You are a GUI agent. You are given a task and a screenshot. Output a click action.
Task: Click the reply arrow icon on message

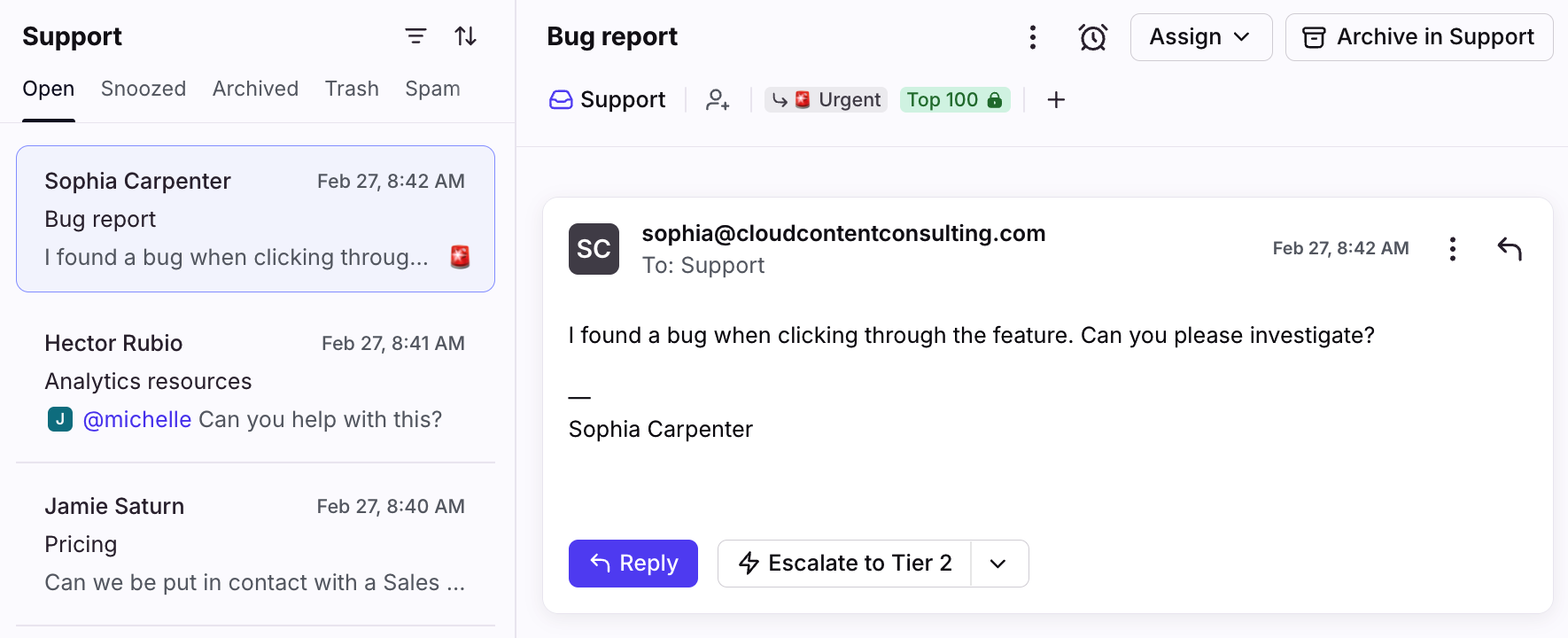pyautogui.click(x=1510, y=249)
